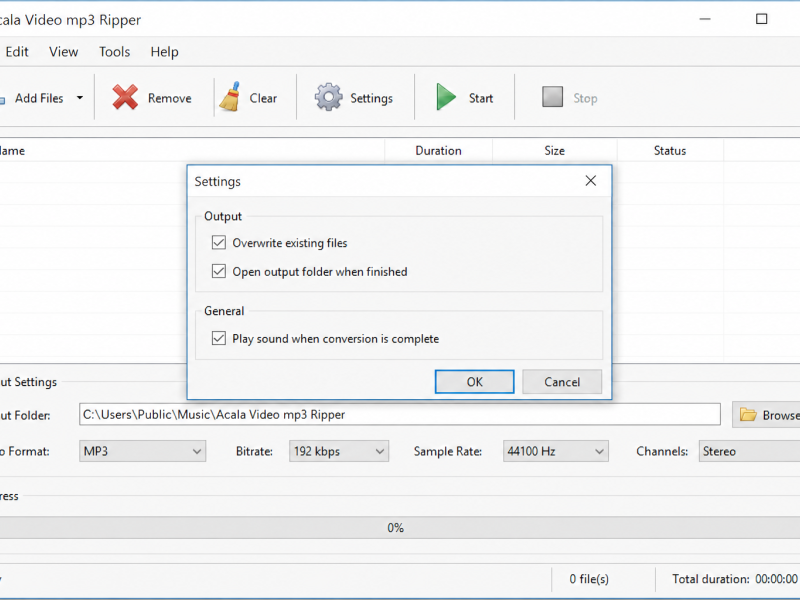Image resolution: width=800 pixels, height=600 pixels.
Task: Open the 44100 Hz Sample Rate dropdown
Action: point(556,451)
